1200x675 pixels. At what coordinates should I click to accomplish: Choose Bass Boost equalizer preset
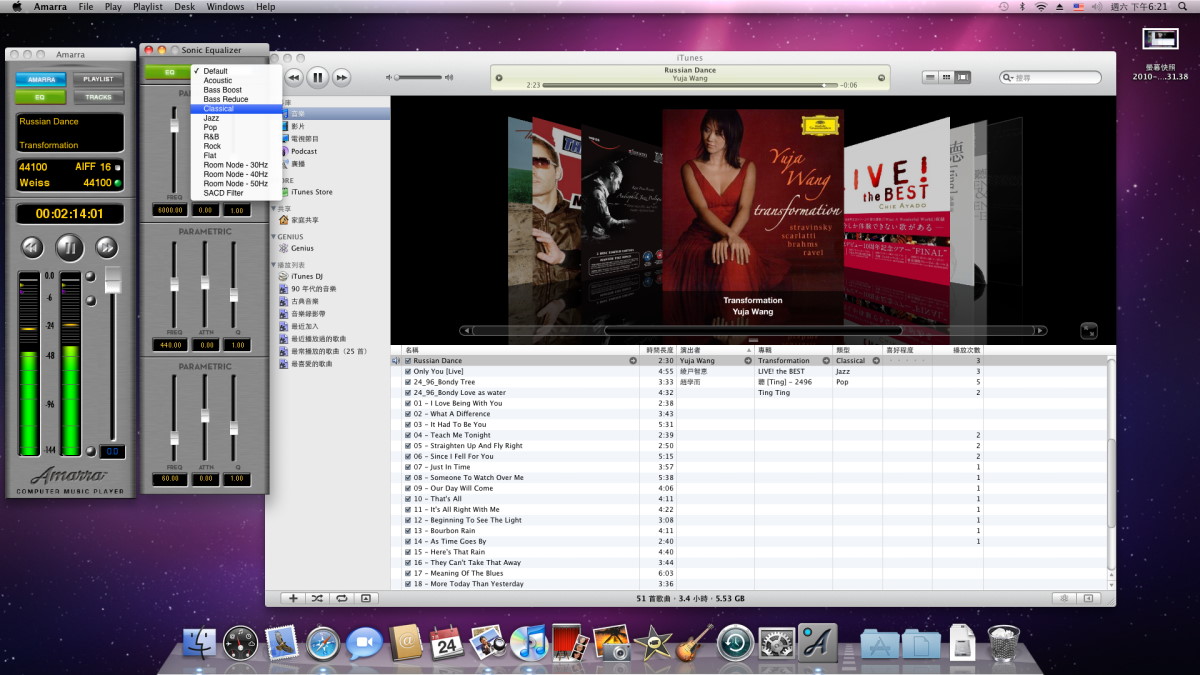click(x=236, y=90)
